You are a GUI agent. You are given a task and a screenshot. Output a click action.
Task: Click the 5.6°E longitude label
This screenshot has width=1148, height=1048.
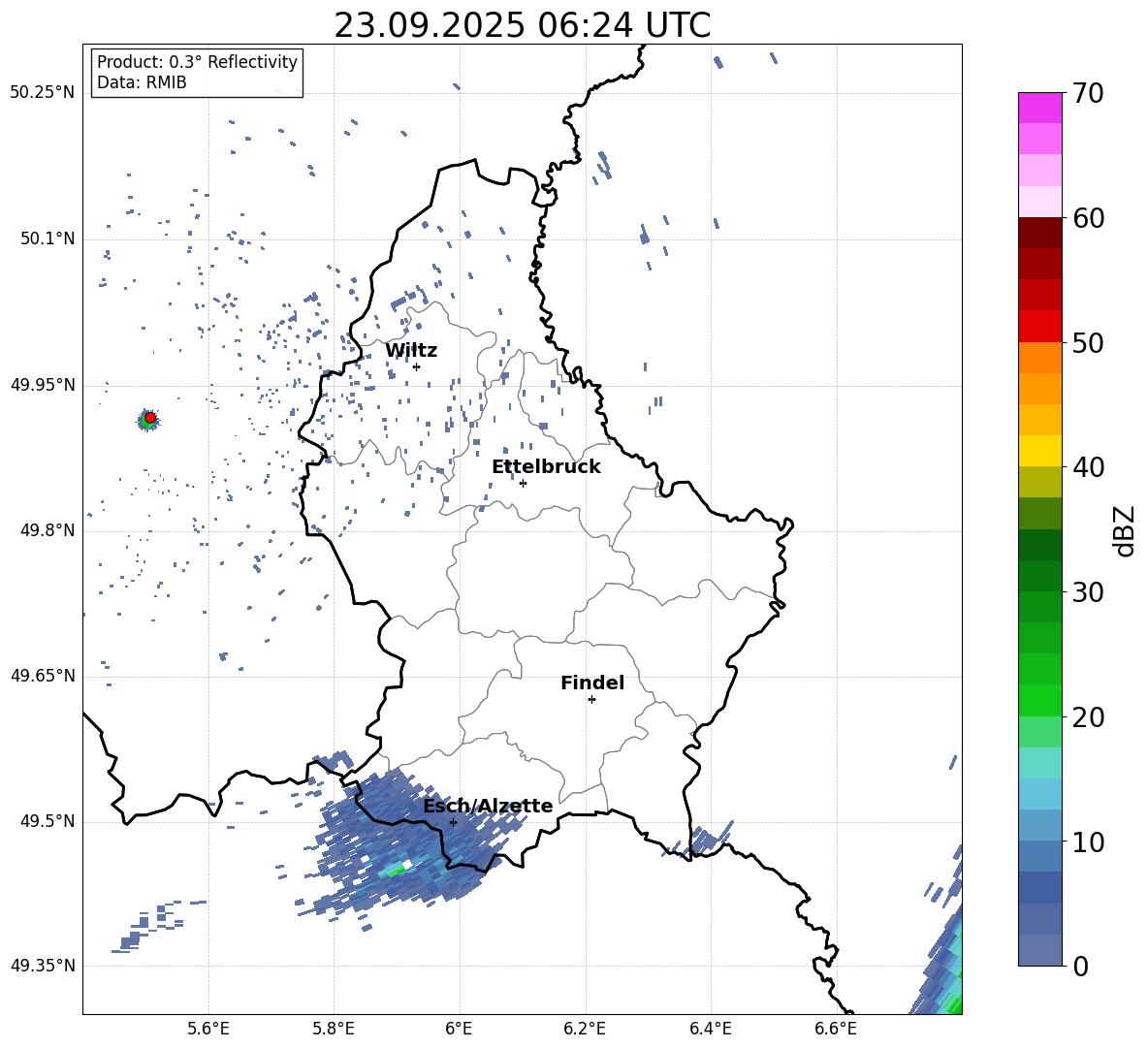208,1030
